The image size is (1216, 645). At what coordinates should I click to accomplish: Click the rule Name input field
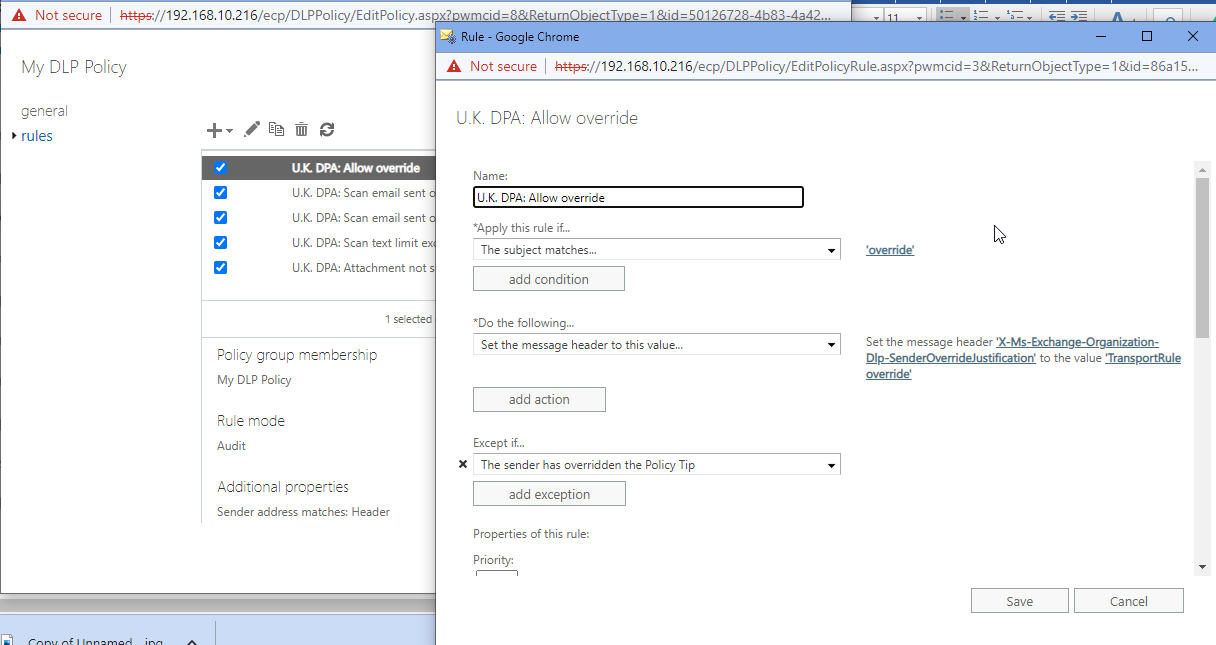coord(638,197)
